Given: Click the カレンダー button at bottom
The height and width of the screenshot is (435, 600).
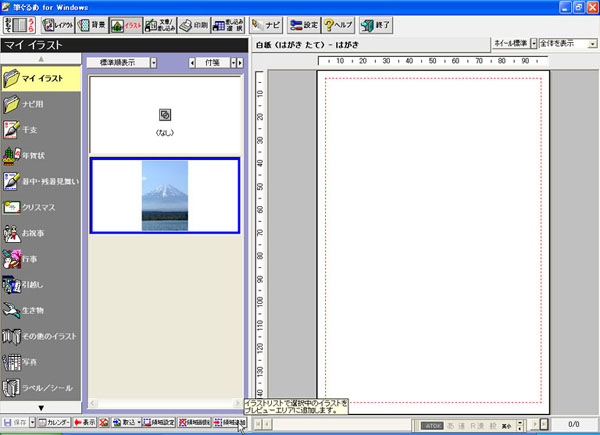Looking at the screenshot, I should click(57, 423).
